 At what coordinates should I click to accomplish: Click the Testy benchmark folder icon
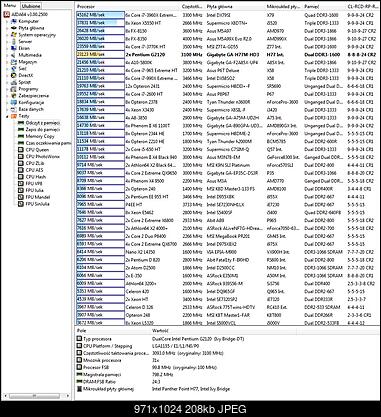pos(14,116)
